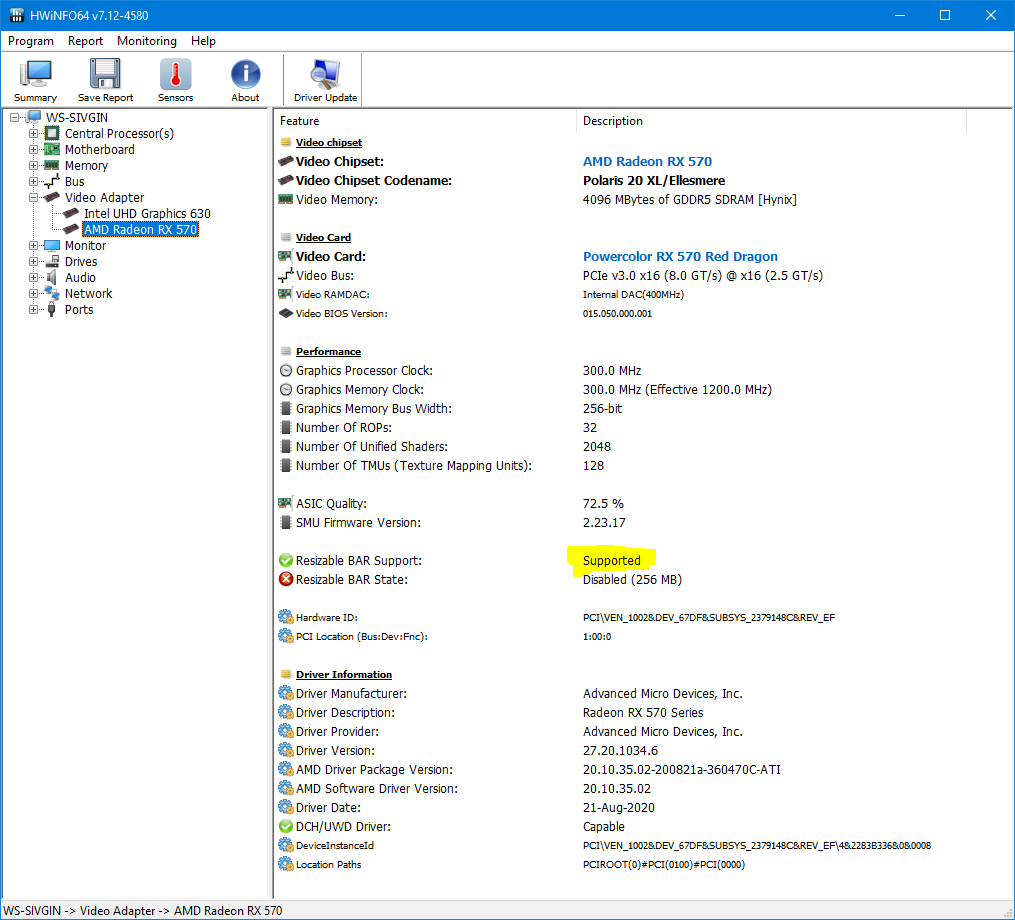
Task: Select Intel UHD Graphics 630 in tree
Action: [146, 214]
